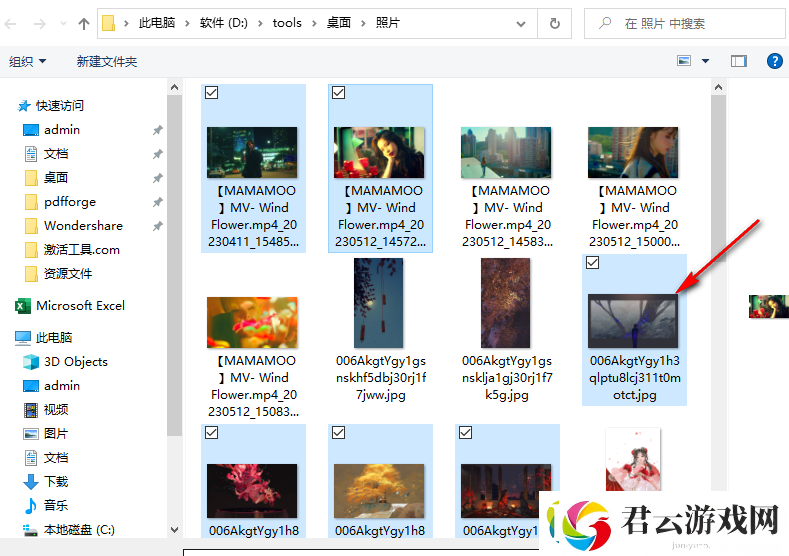This screenshot has height=556, width=789.
Task: Open the address bar history dropdown
Action: (x=521, y=24)
